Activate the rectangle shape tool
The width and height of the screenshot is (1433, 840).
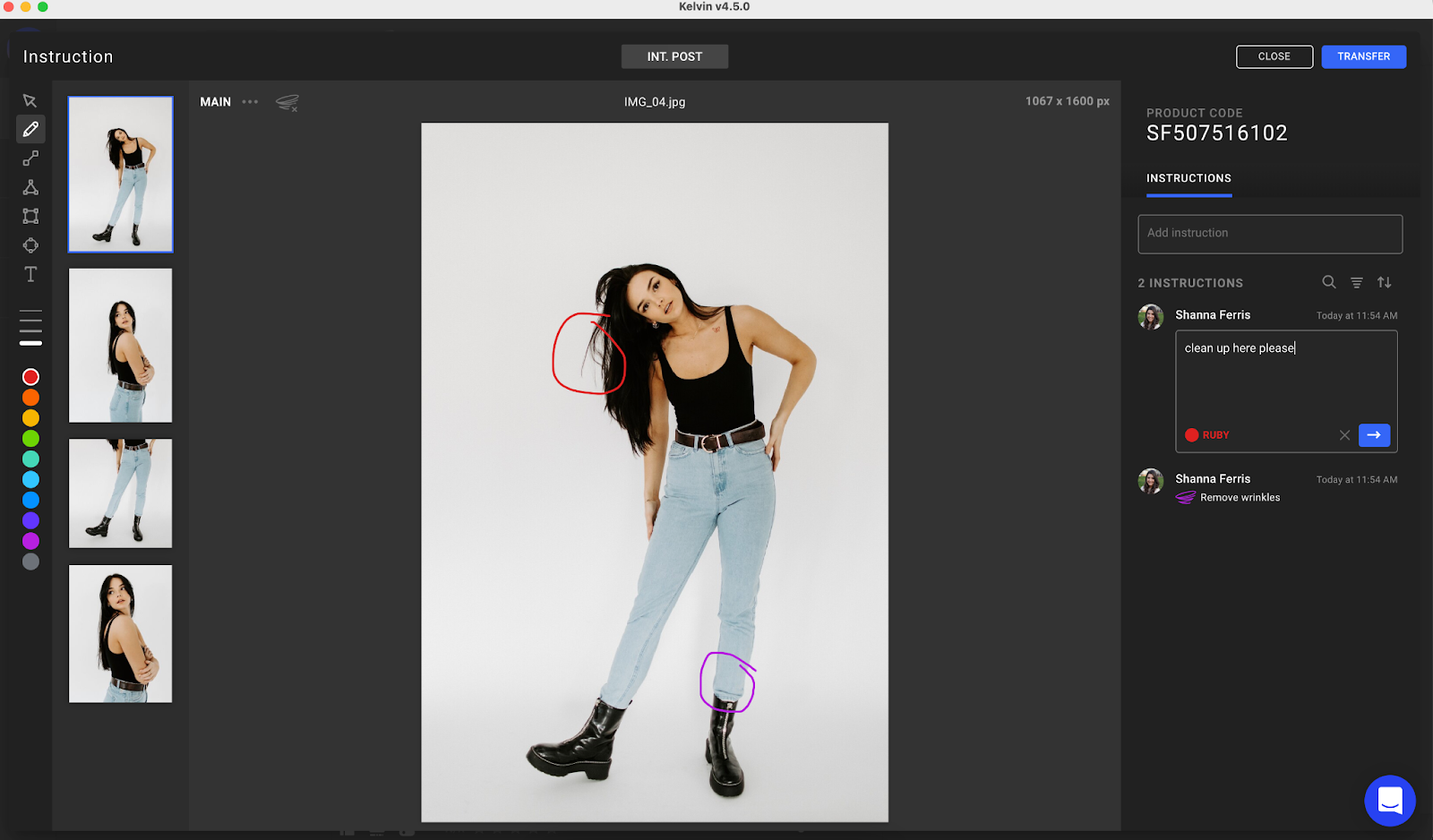coord(30,216)
